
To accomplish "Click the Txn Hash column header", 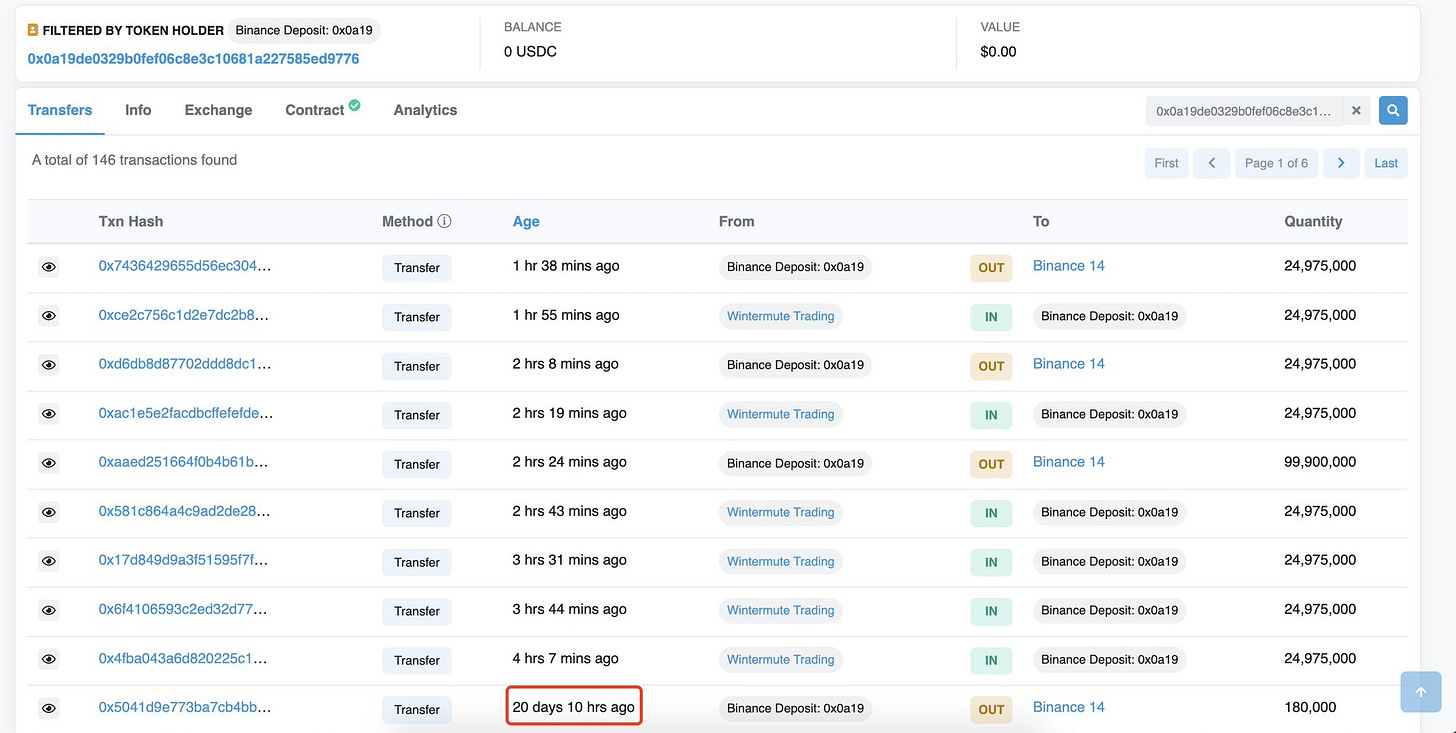I will click(x=131, y=221).
